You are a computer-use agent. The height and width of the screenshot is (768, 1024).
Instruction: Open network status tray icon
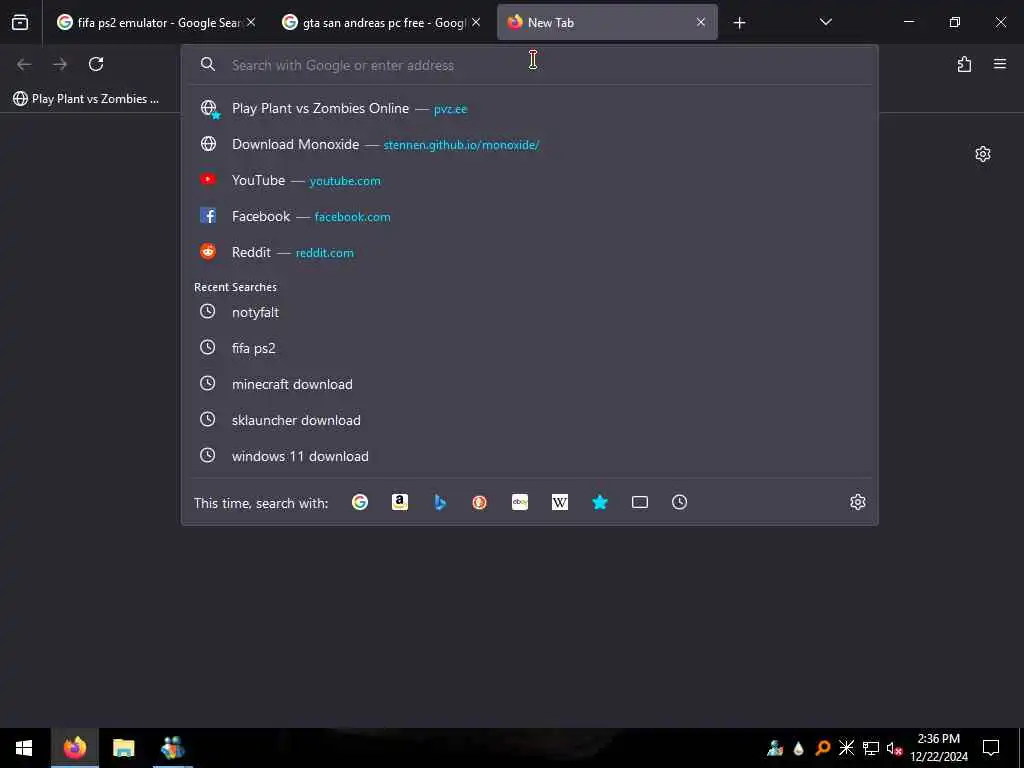pyautogui.click(x=871, y=748)
